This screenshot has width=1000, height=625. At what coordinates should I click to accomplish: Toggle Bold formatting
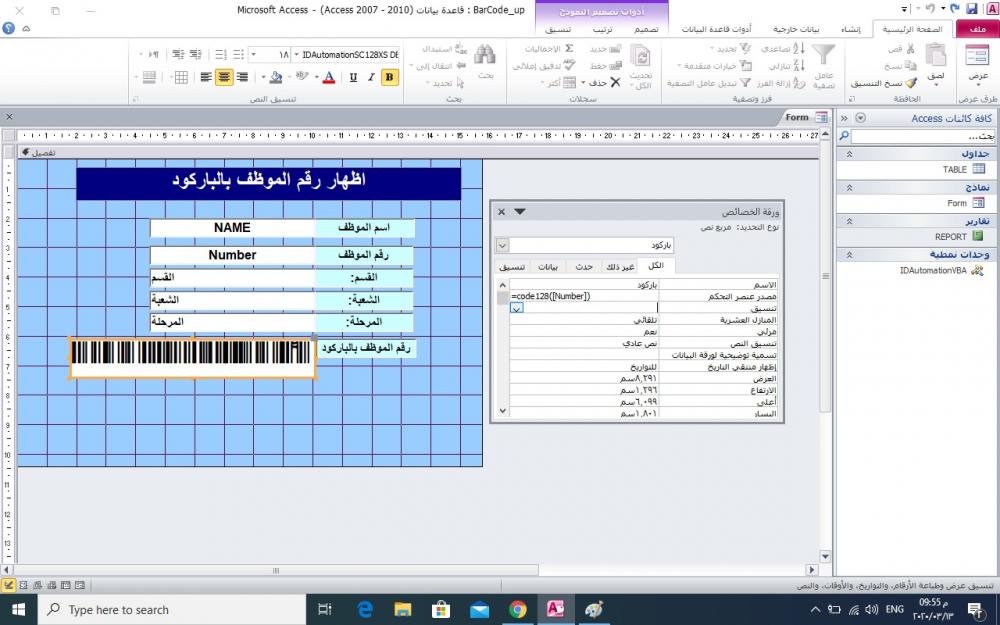coord(389,77)
